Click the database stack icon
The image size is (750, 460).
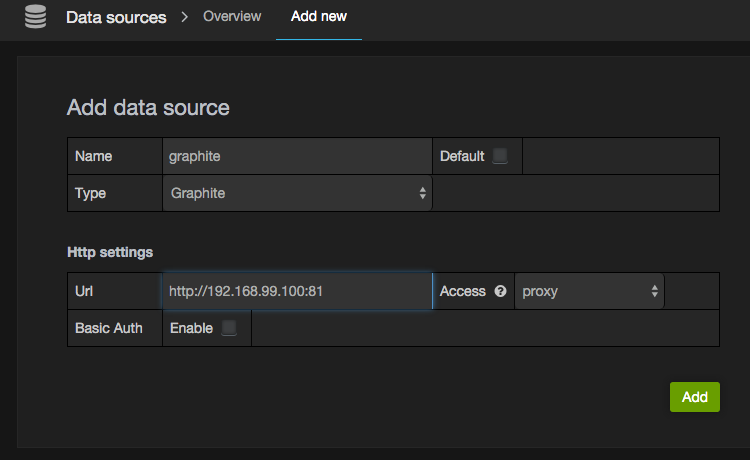(x=35, y=18)
